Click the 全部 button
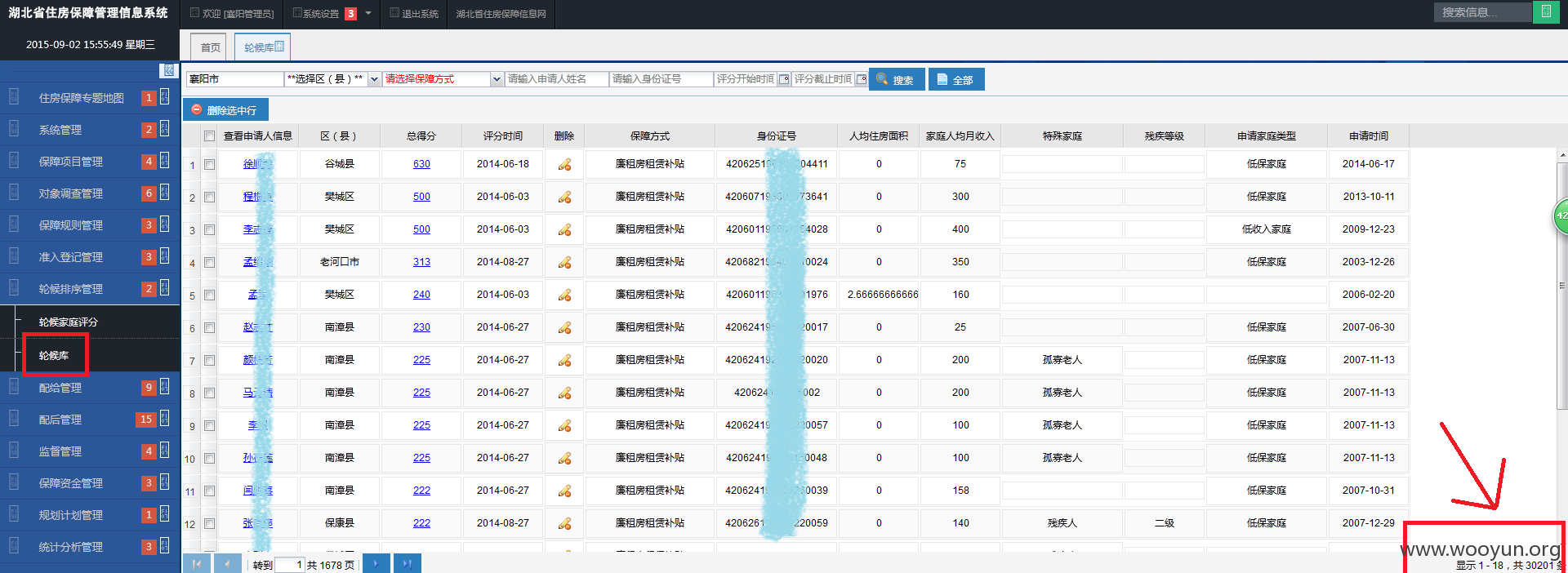Screen dimensions: 1568x573 click(956, 79)
